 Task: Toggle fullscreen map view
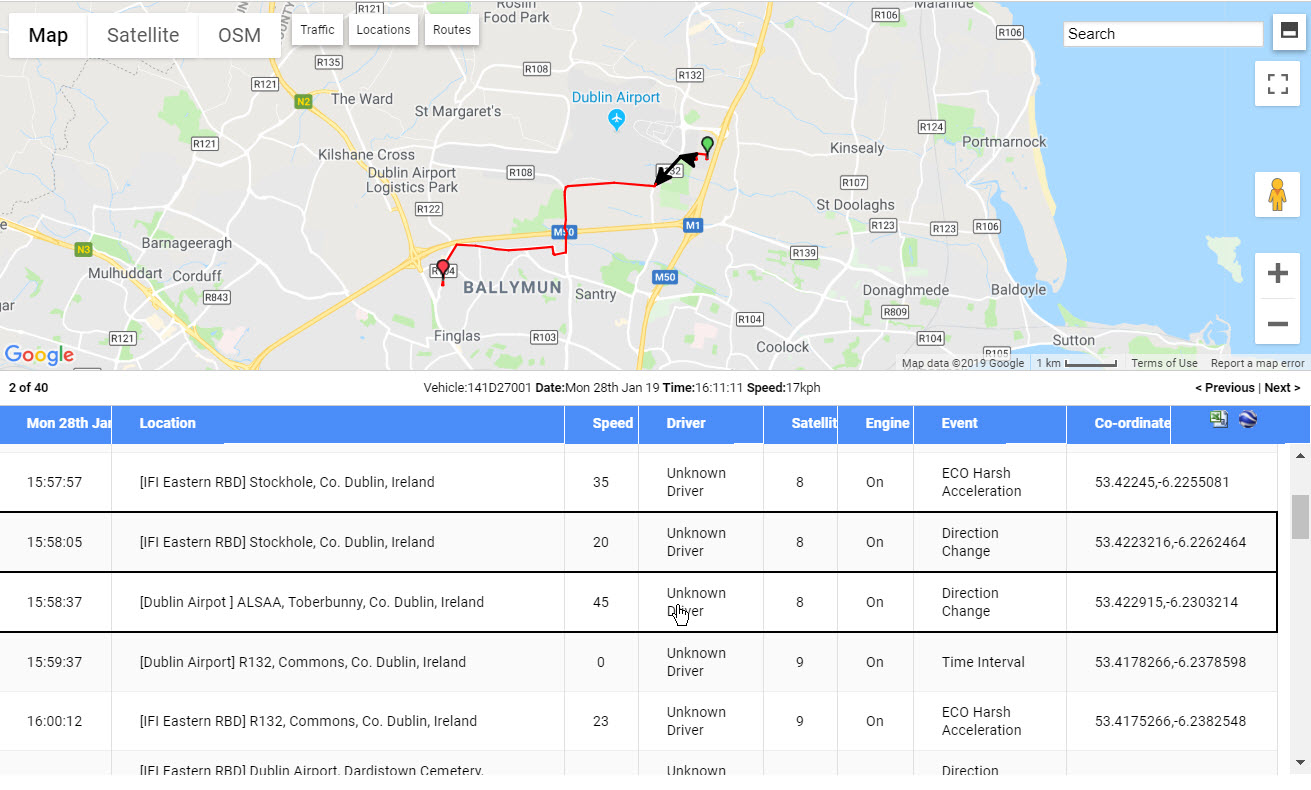point(1277,83)
